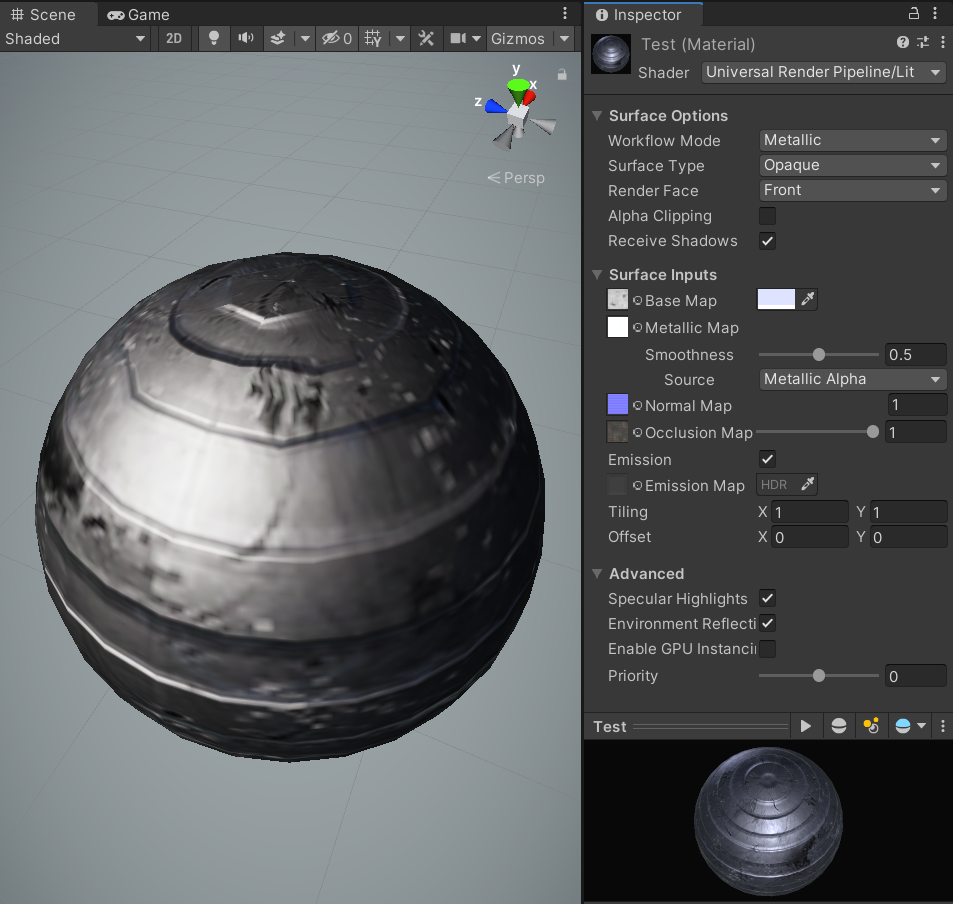Play the material preview animation

click(805, 726)
